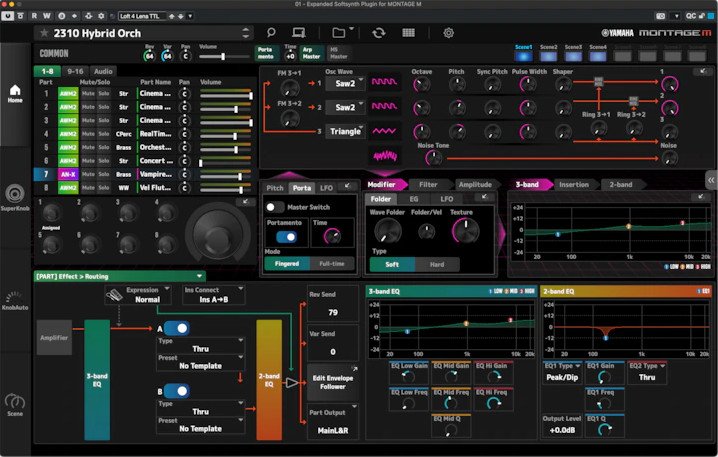Open the Scene sidebar panel

pos(15,403)
